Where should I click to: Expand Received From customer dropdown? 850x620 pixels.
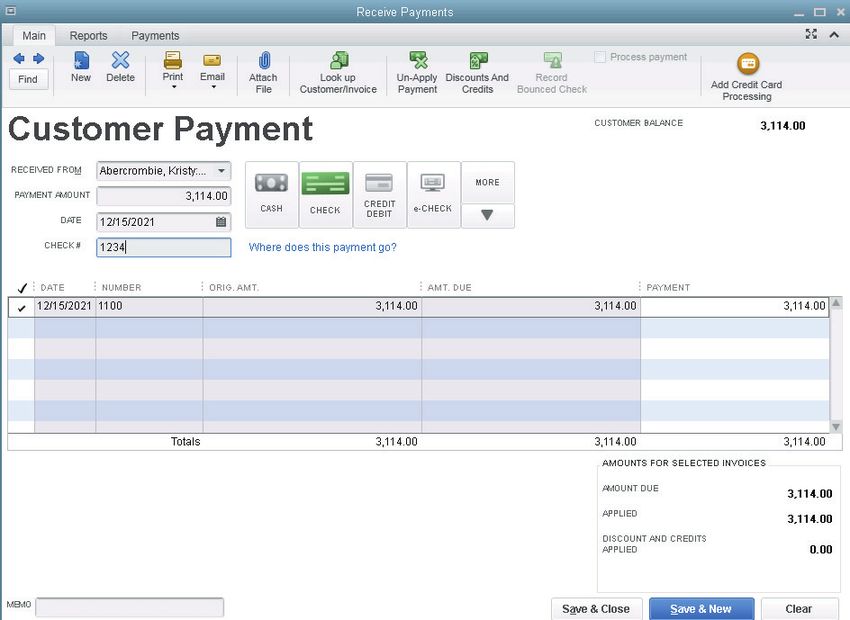(x=221, y=171)
